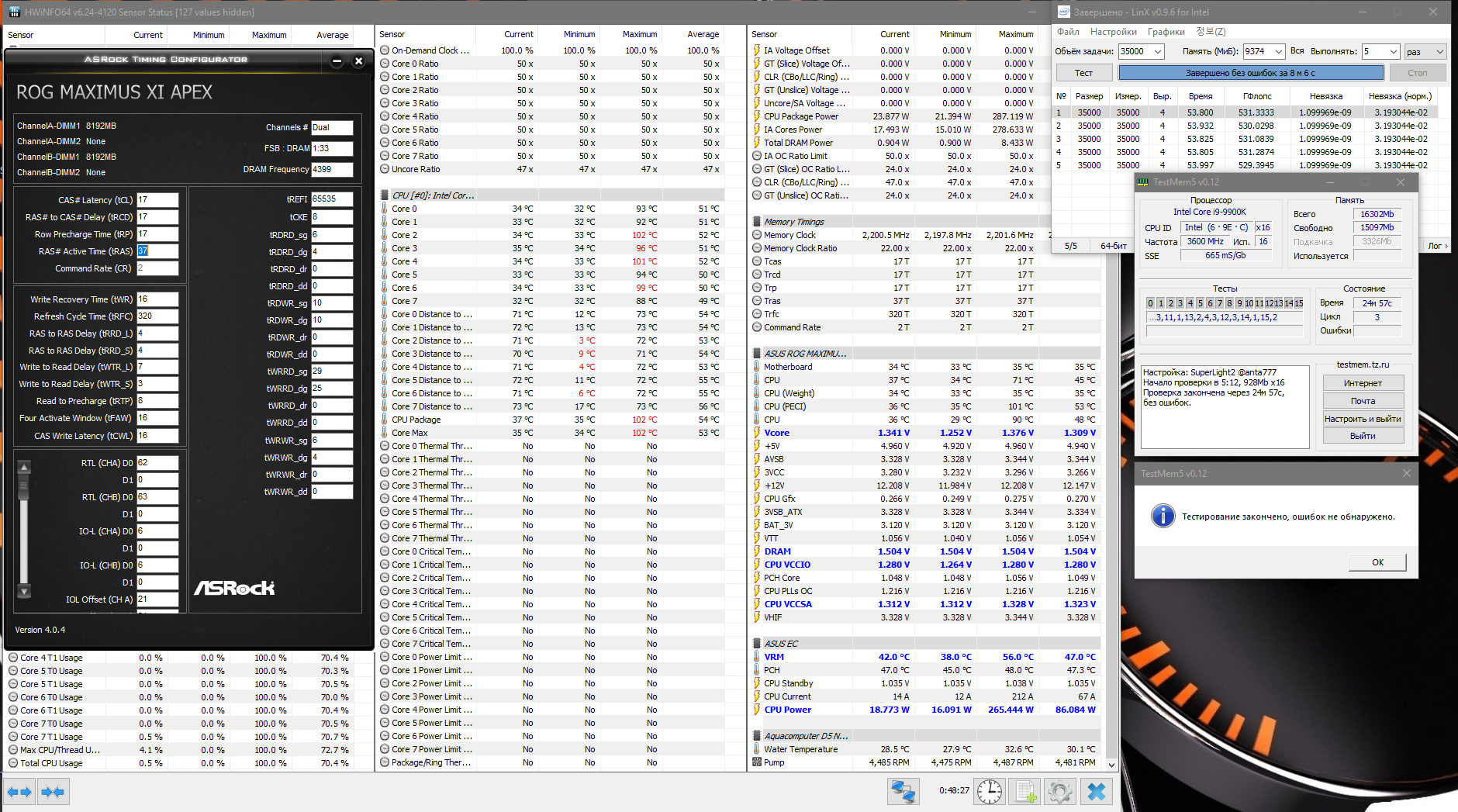Click the lightning icon beside CPU Power

757,710
